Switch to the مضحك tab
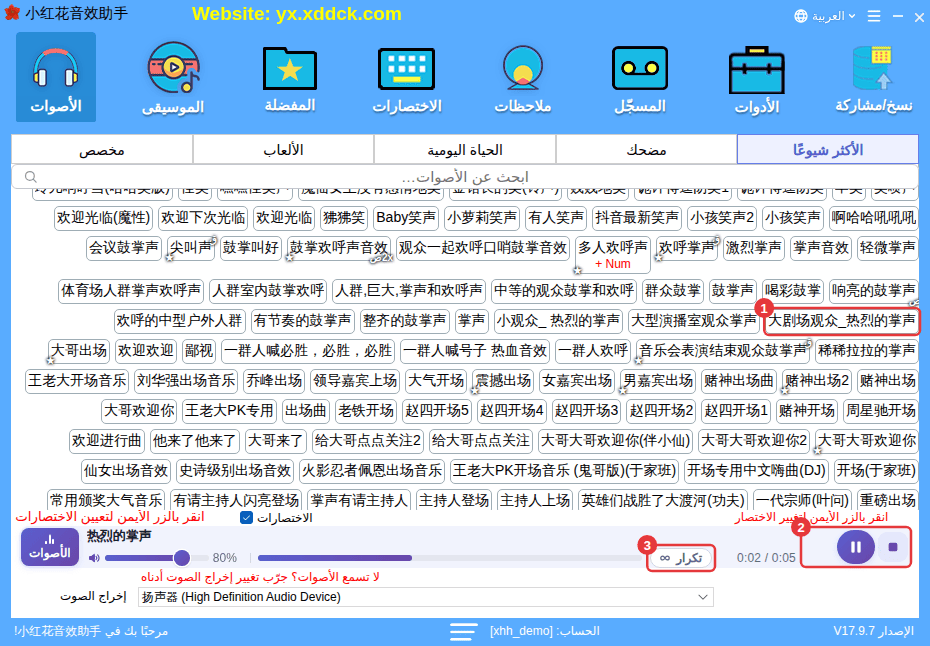The height and width of the screenshot is (646, 930). point(646,149)
